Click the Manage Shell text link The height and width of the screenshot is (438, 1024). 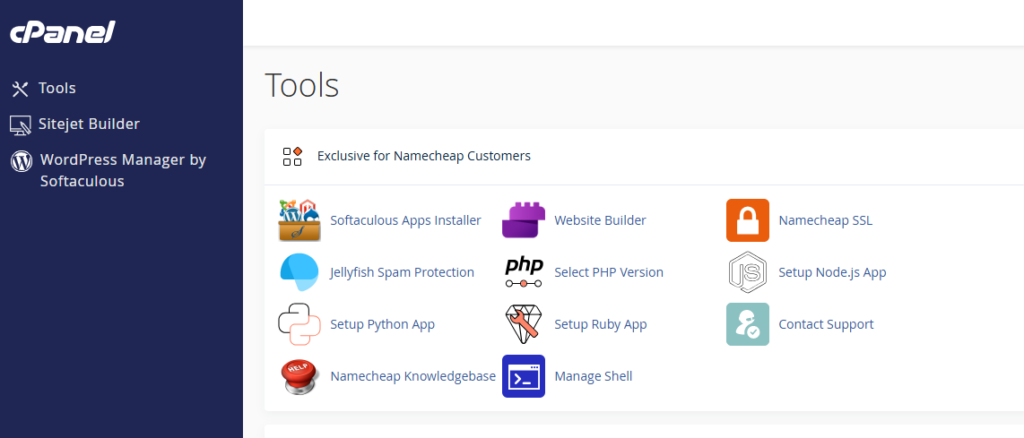(593, 376)
